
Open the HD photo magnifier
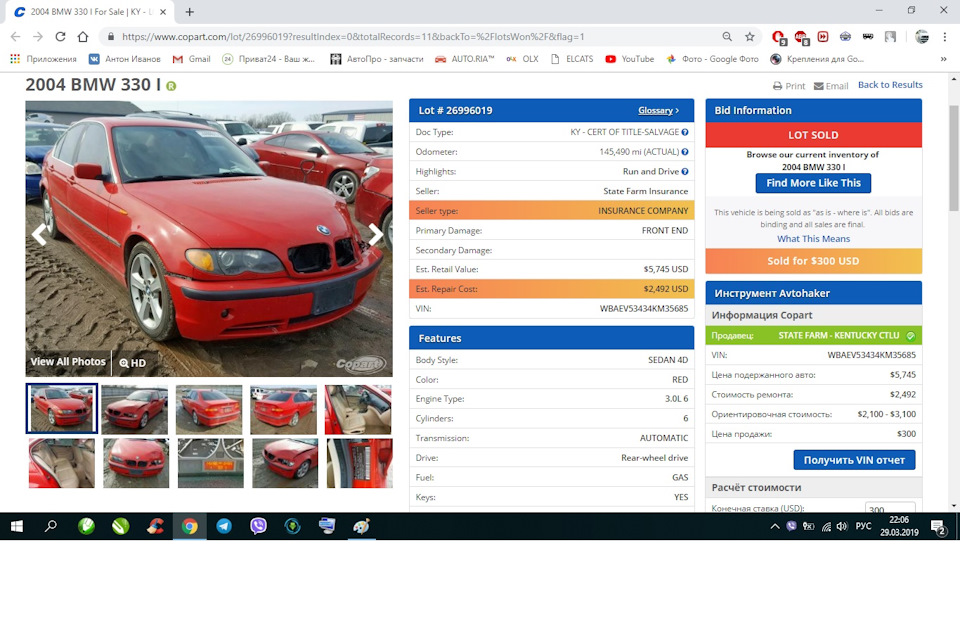pos(132,363)
